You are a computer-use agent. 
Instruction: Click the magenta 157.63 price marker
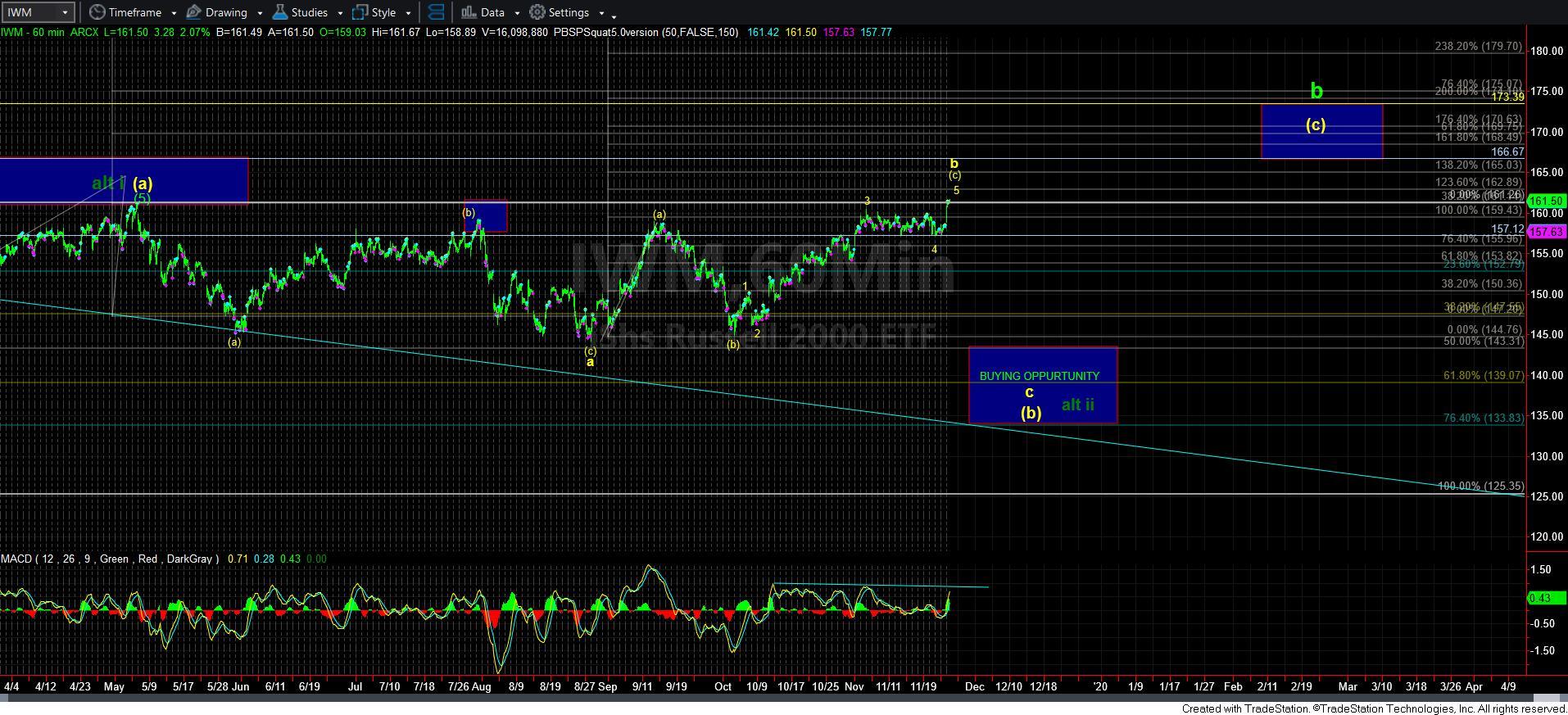point(1547,232)
